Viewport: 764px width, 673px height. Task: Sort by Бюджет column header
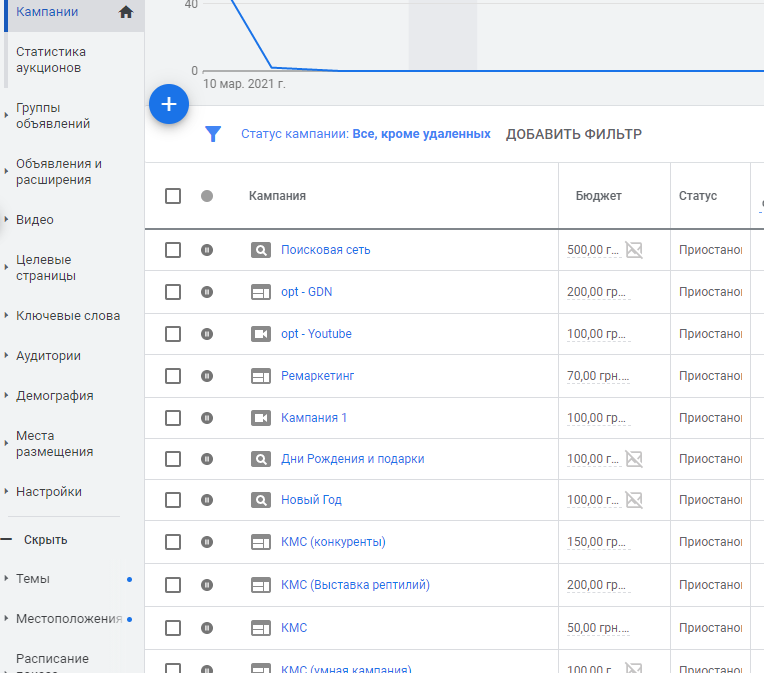598,196
